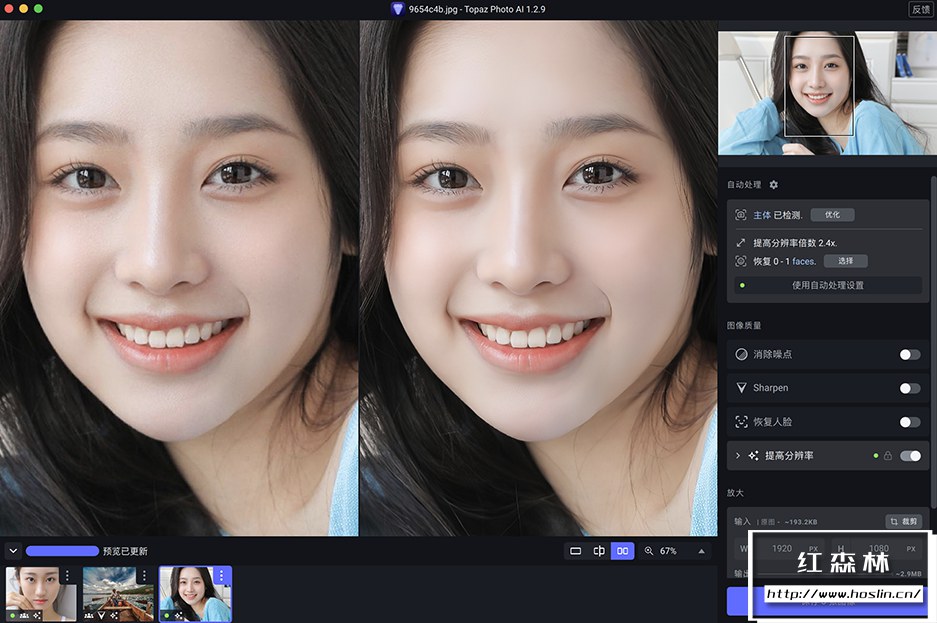Click the original image in left preview pane
The width and height of the screenshot is (937, 623).
click(x=179, y=278)
